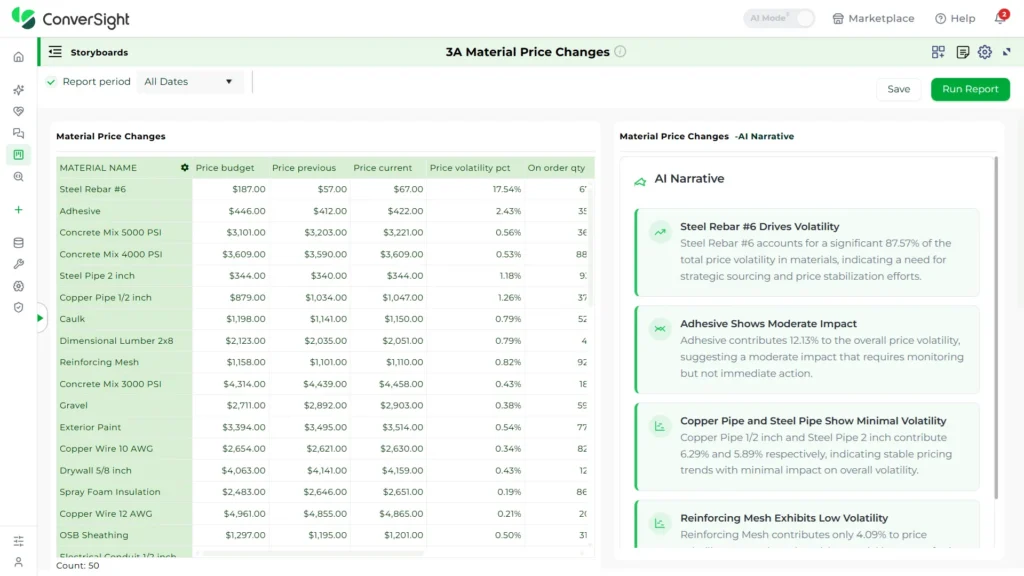The width and height of the screenshot is (1024, 576).
Task: Open the notifications bell icon
Action: point(1000,18)
